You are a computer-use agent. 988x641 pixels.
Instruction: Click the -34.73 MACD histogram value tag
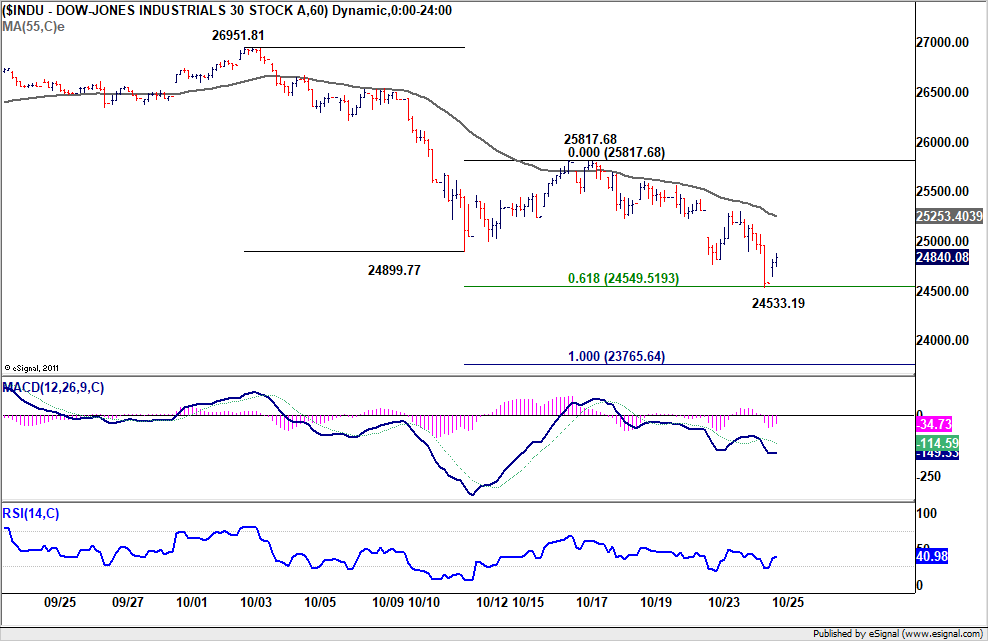pos(933,424)
